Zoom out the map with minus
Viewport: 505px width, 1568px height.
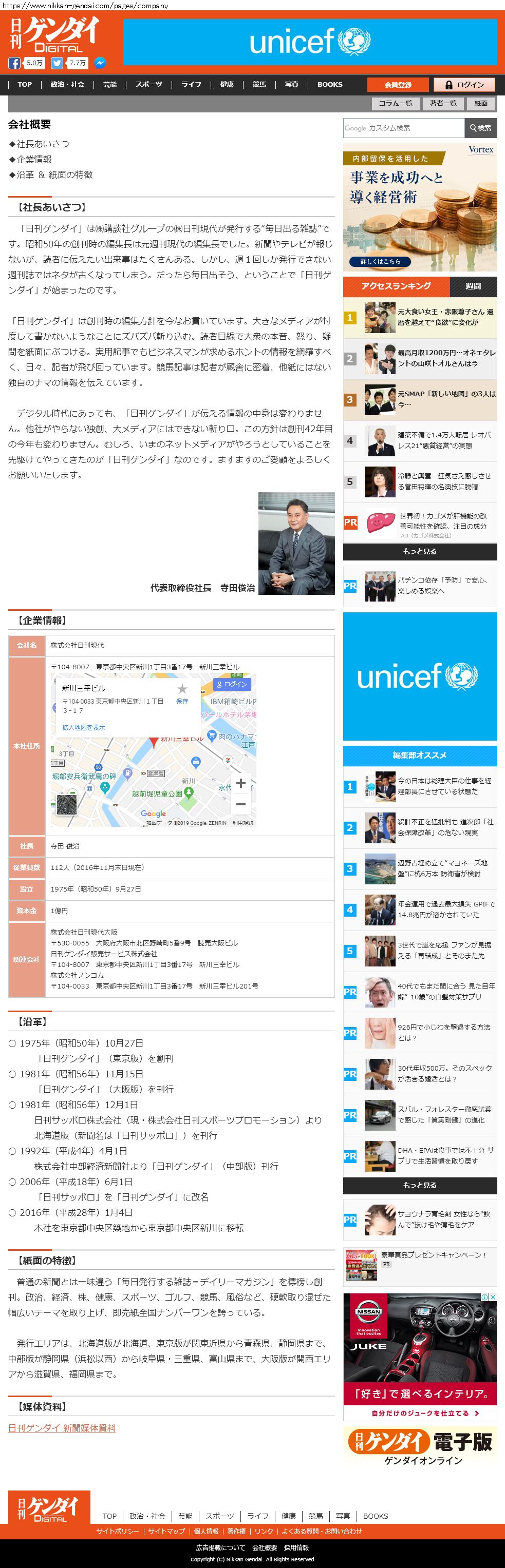pos(240,804)
